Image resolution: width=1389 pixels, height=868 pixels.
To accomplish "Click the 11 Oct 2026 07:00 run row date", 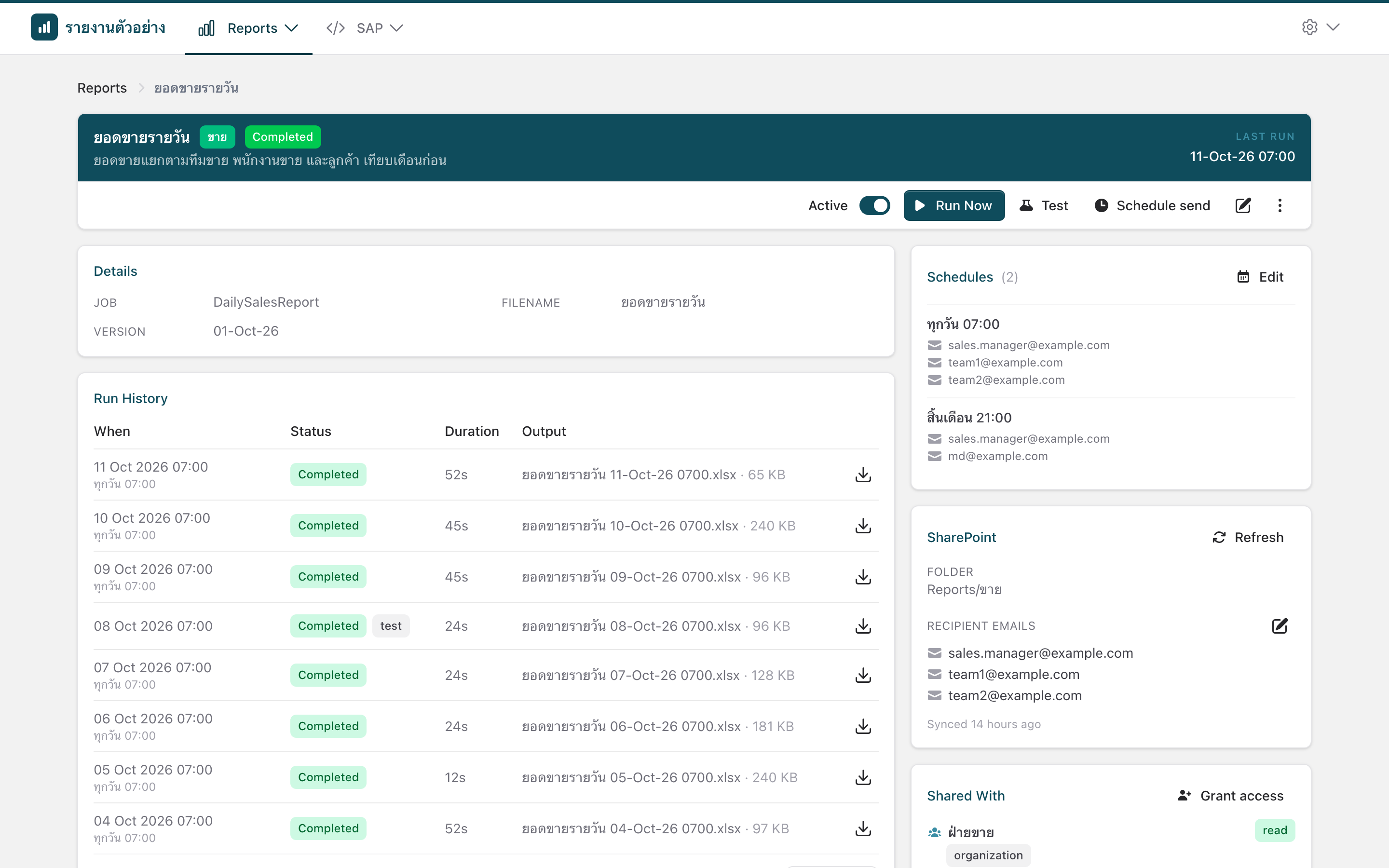I will point(151,467).
